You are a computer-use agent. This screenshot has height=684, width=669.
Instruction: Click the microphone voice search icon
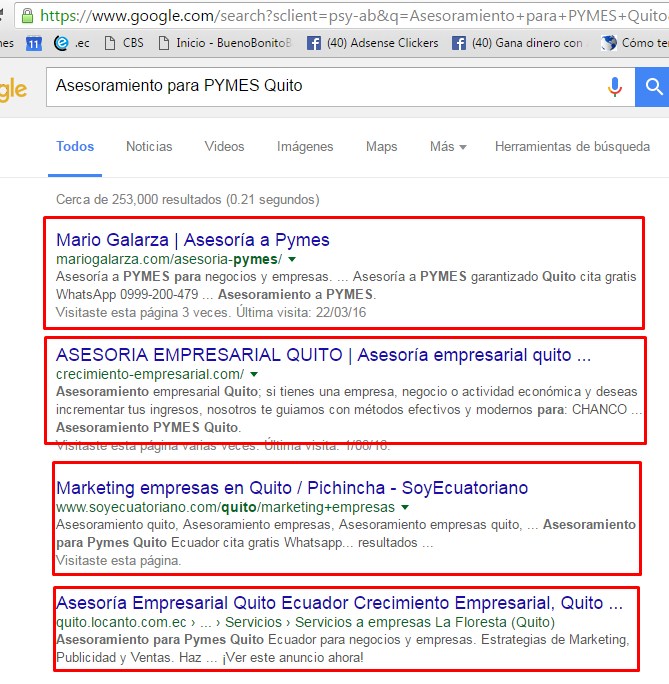pos(615,87)
